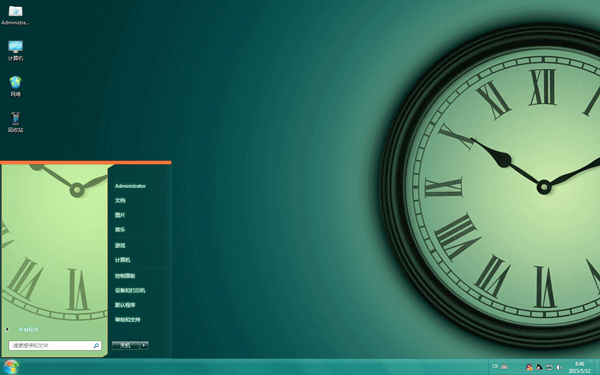Open 音乐 (Music) in Start menu
Screen dimensions: 600x375
(120, 230)
